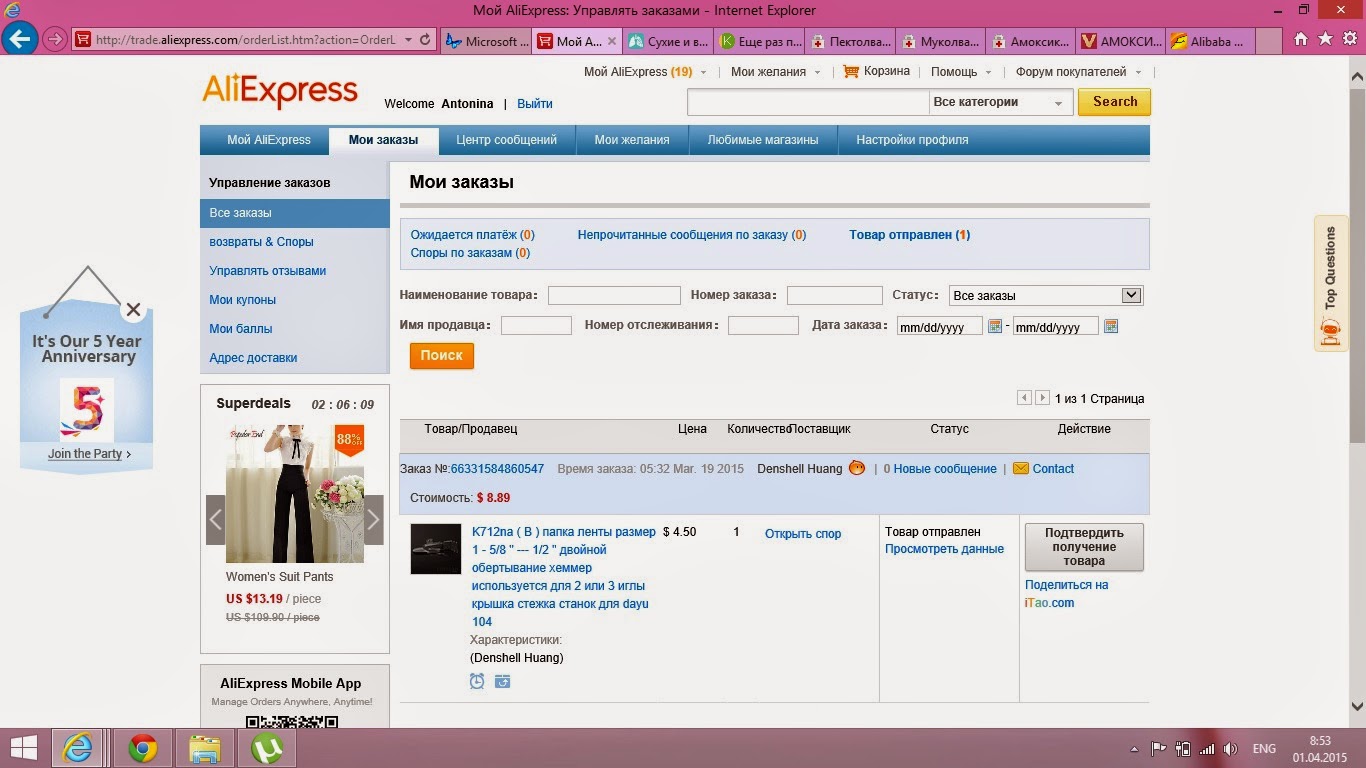
Task: Click Подтвердить получение товара button
Action: click(x=1084, y=547)
